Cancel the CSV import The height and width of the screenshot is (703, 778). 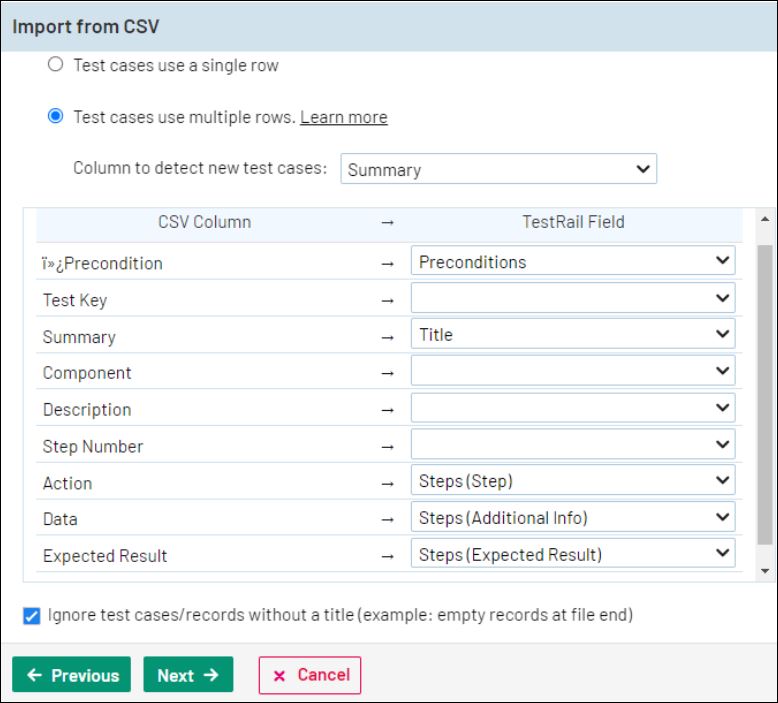pyautogui.click(x=309, y=675)
